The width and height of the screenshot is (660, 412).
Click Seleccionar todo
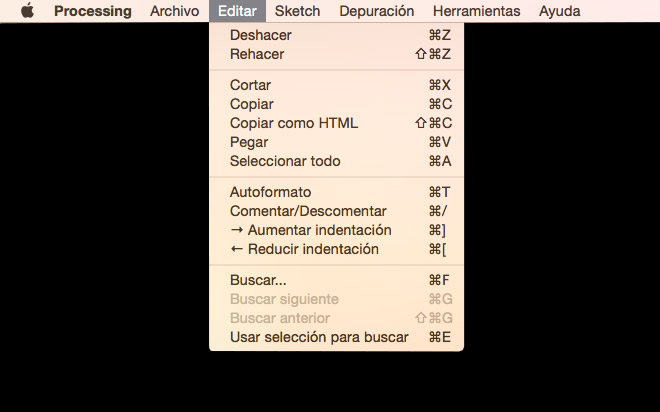pyautogui.click(x=285, y=161)
